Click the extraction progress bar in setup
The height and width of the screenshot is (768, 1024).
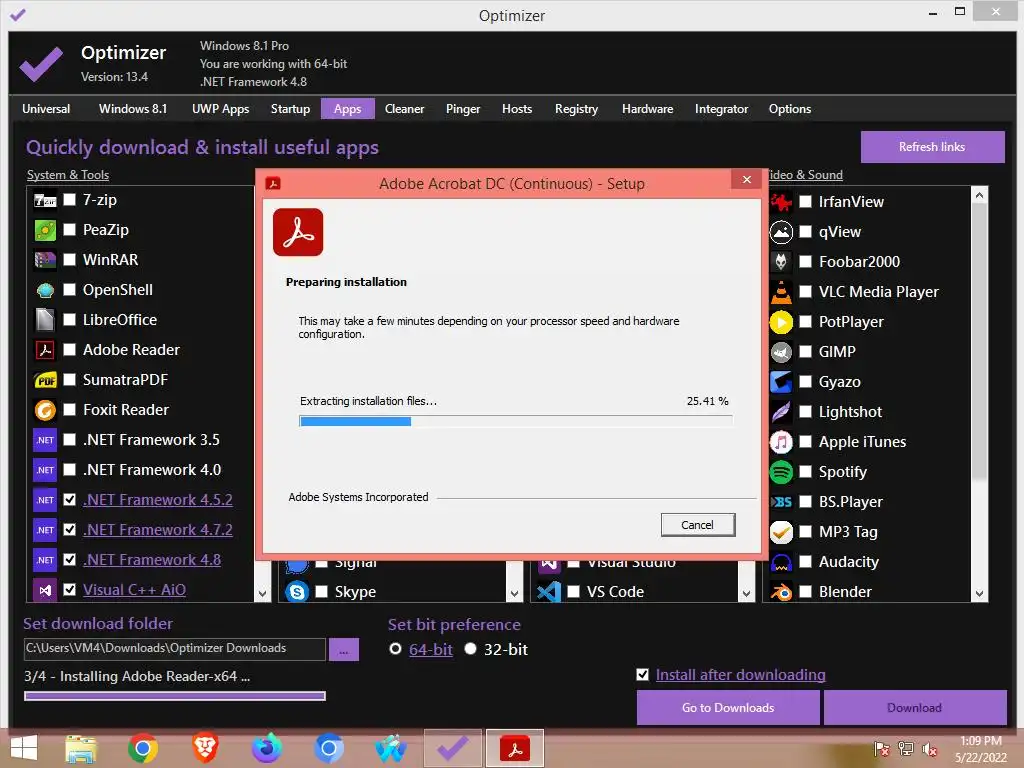tap(516, 421)
